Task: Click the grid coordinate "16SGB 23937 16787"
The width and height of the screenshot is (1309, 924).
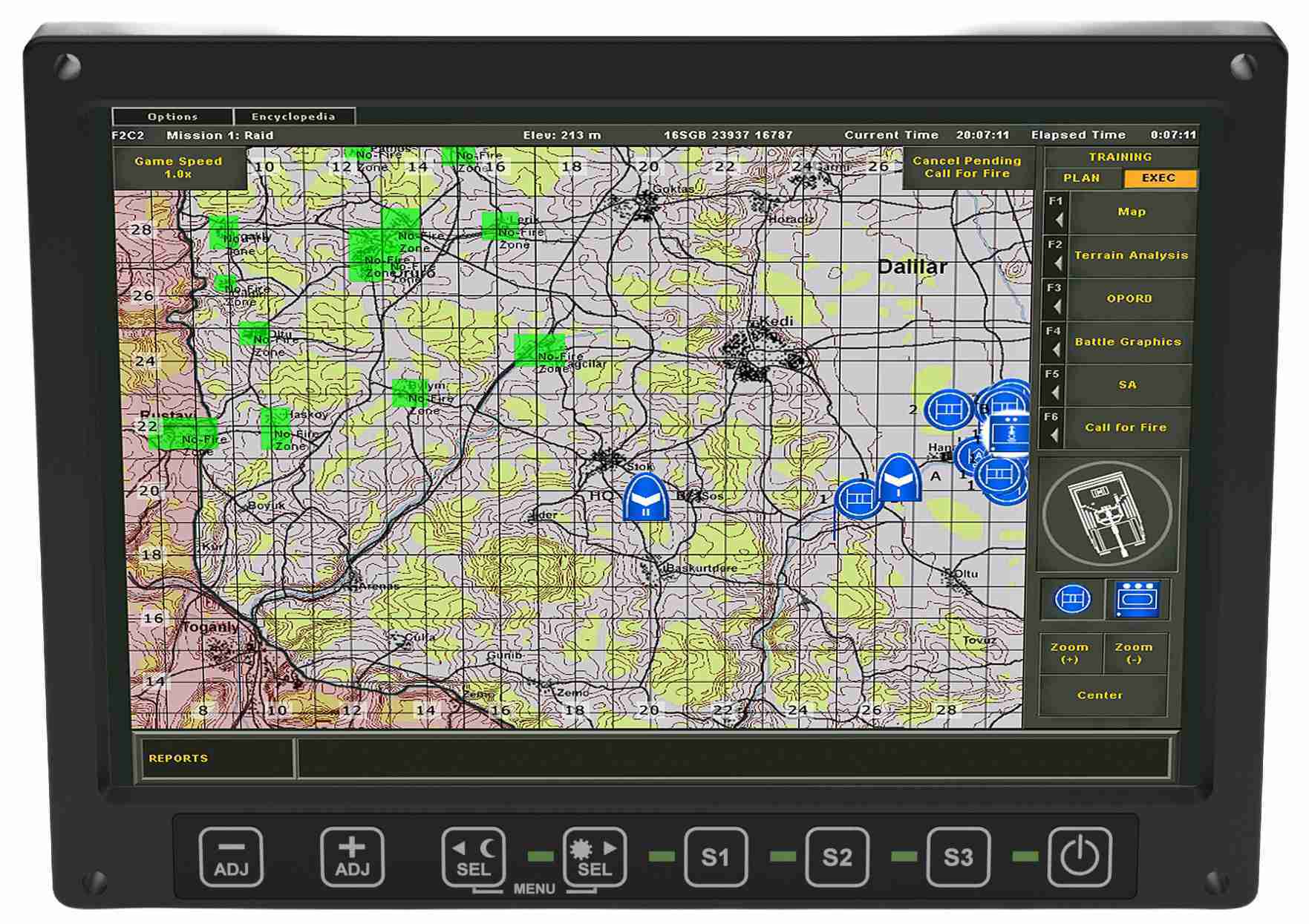Action: point(728,135)
